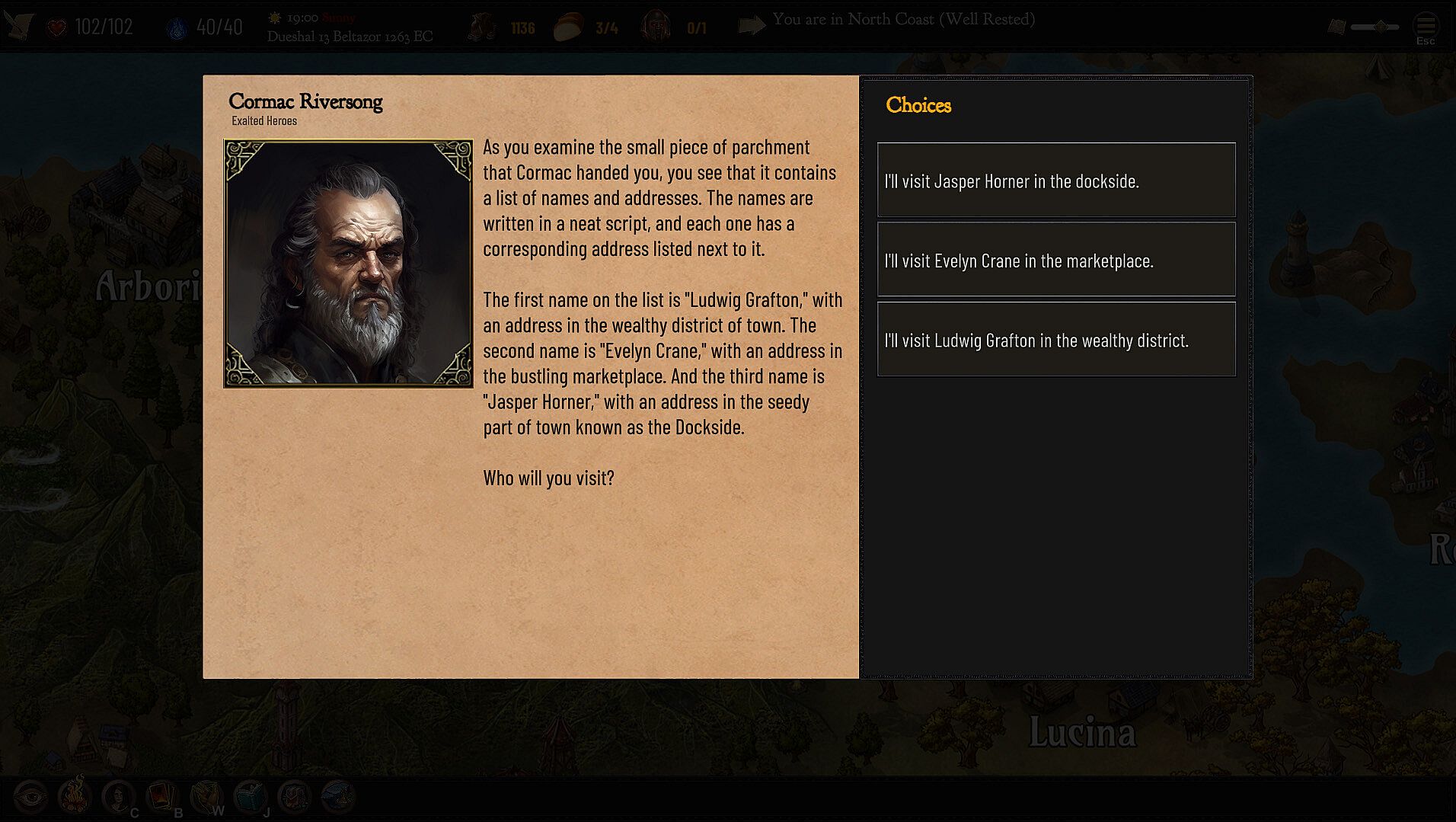Click the helmeted party member icon
Image resolution: width=1456 pixels, height=822 pixels.
656,27
